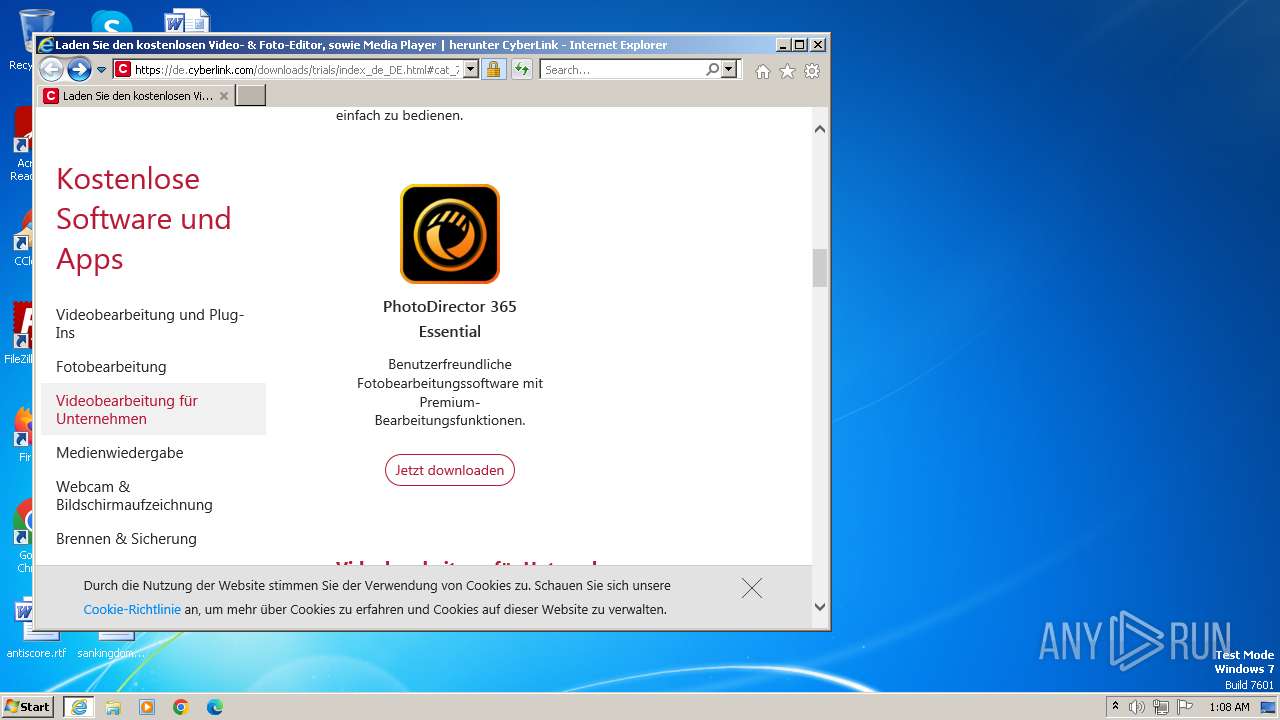
Task: Select the Skype desktop icon
Action: click(111, 22)
